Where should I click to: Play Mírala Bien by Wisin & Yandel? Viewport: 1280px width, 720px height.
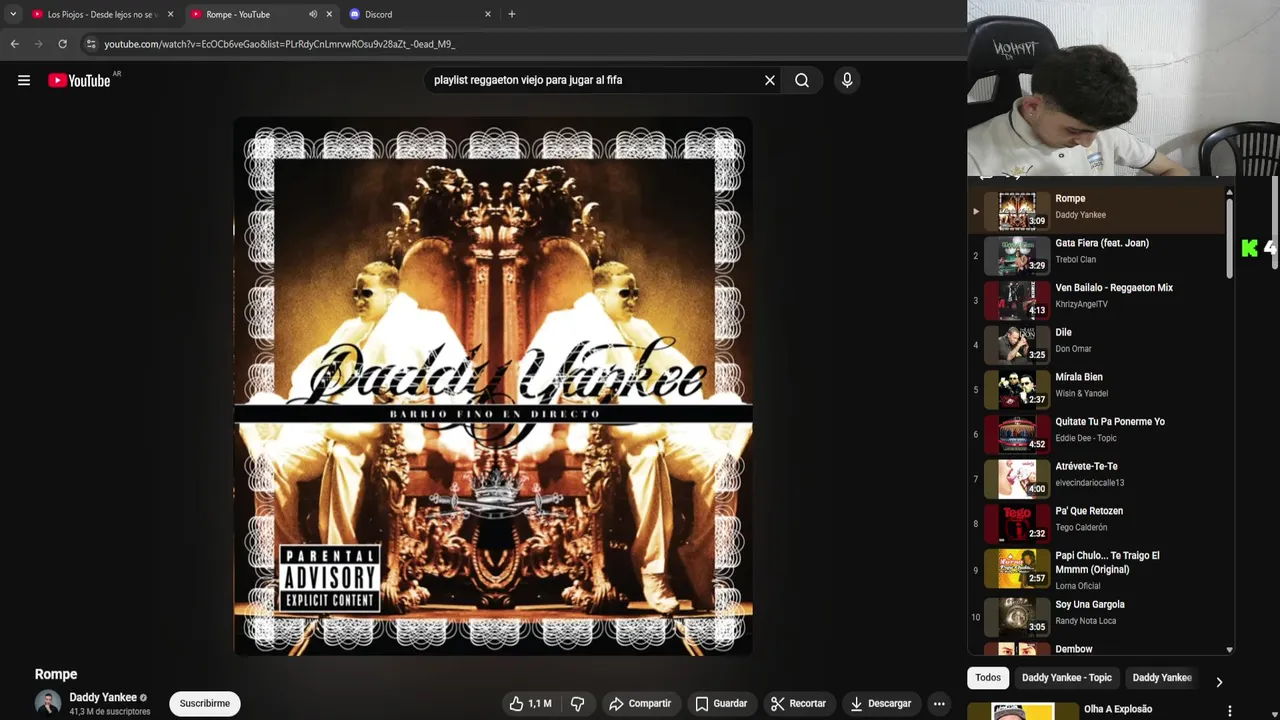1097,389
